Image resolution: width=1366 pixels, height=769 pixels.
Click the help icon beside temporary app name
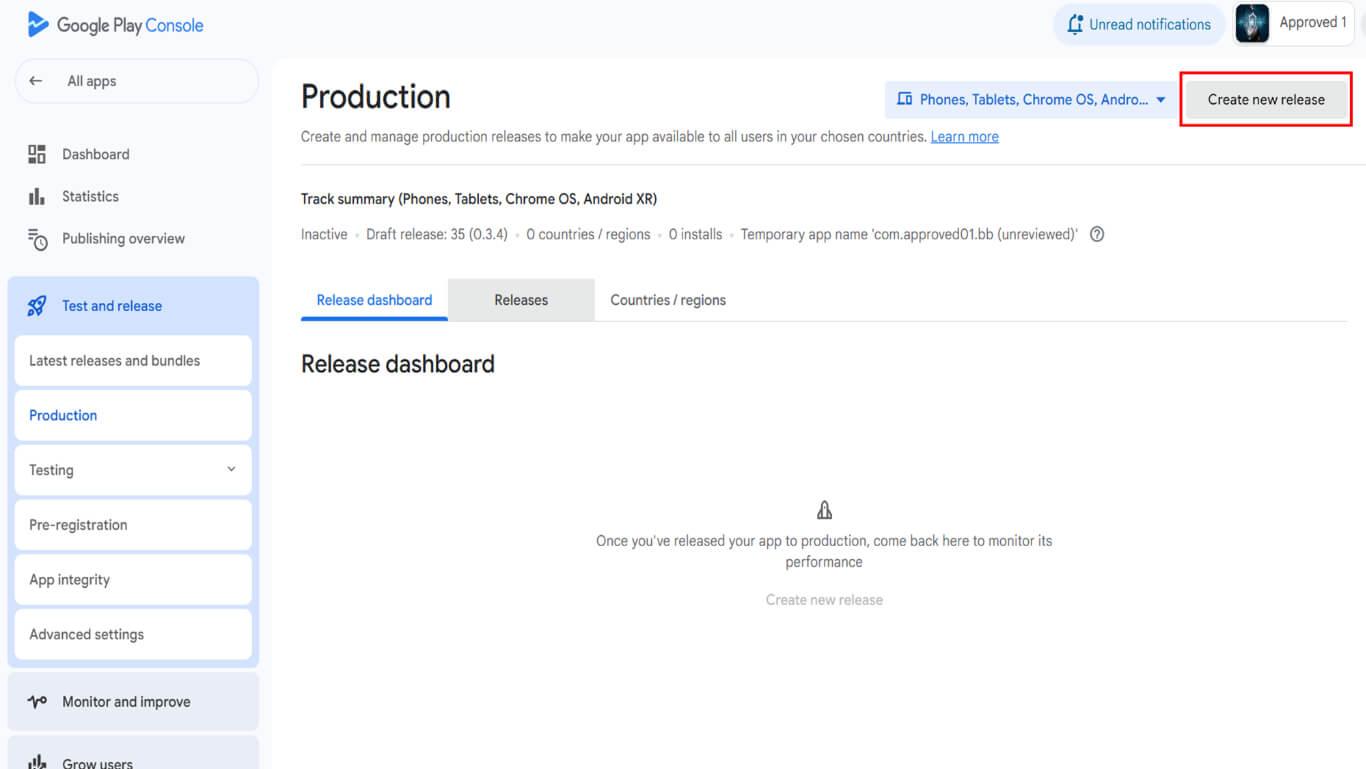[1097, 235]
